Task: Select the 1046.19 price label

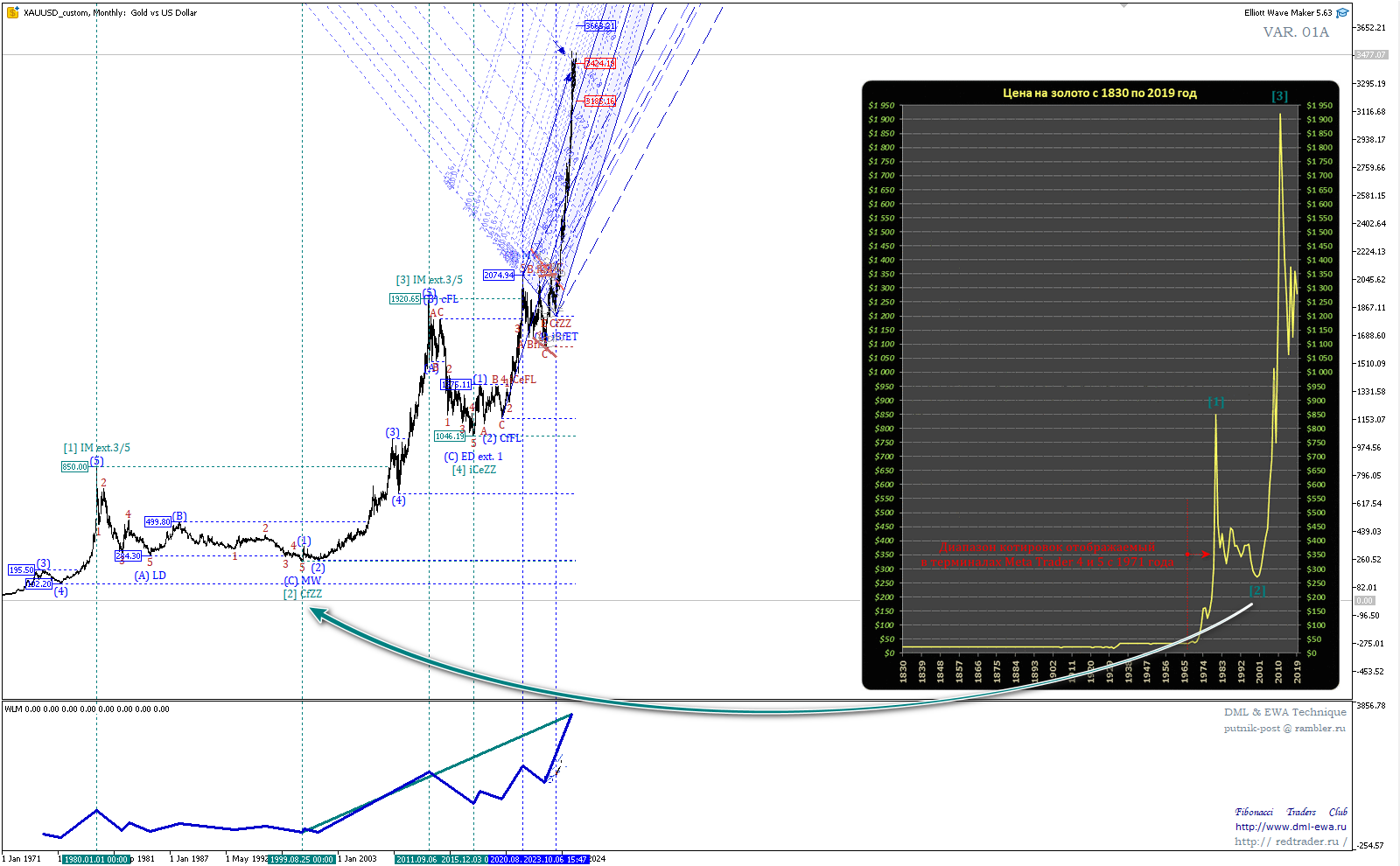Action: [x=450, y=436]
